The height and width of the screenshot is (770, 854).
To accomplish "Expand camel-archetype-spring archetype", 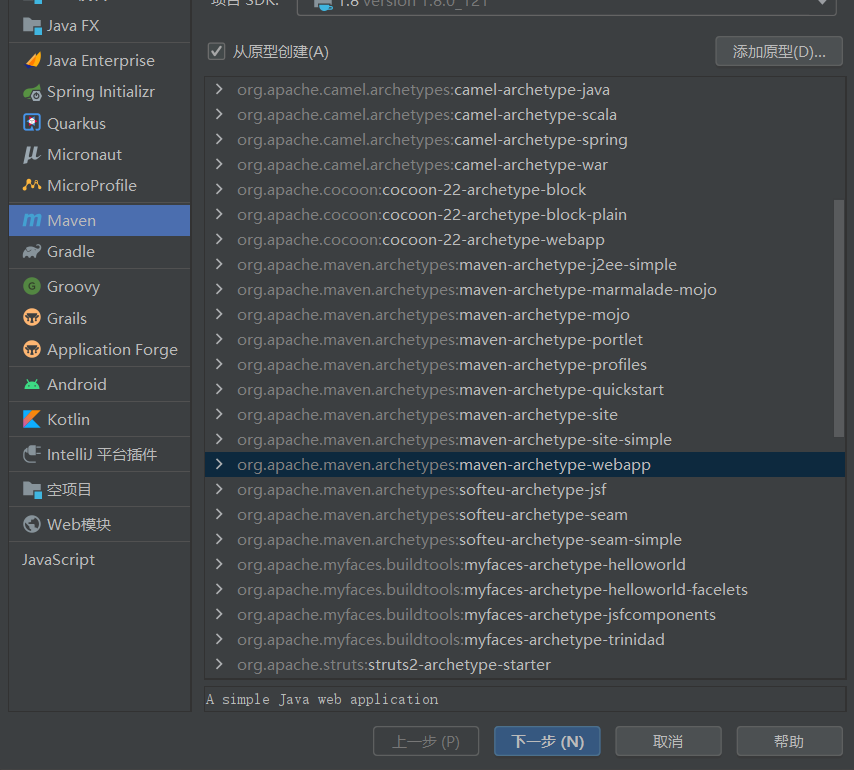I will tap(219, 139).
